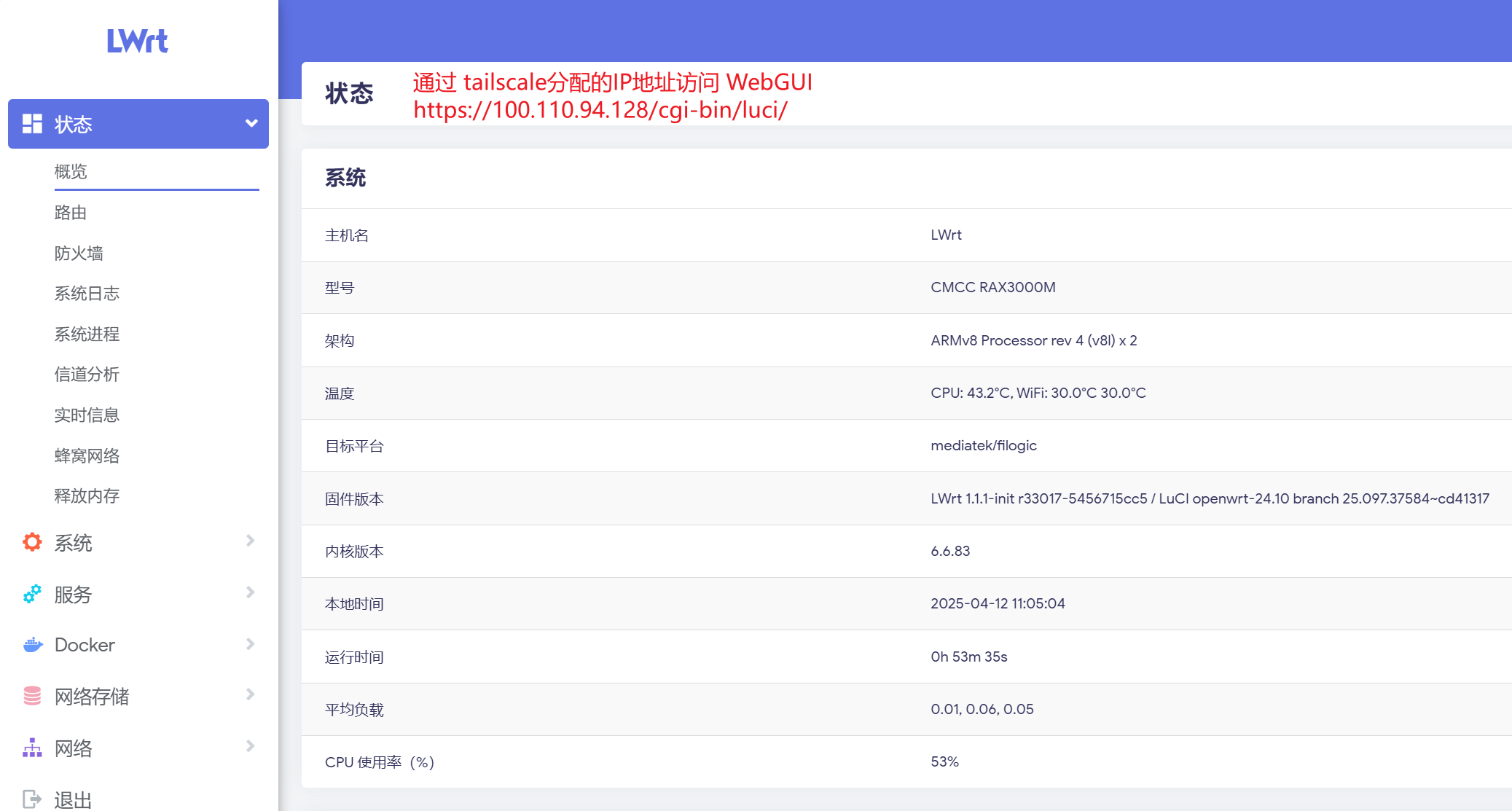Open the 防火墙 status page
Image resolution: width=1512 pixels, height=811 pixels.
click(x=79, y=253)
